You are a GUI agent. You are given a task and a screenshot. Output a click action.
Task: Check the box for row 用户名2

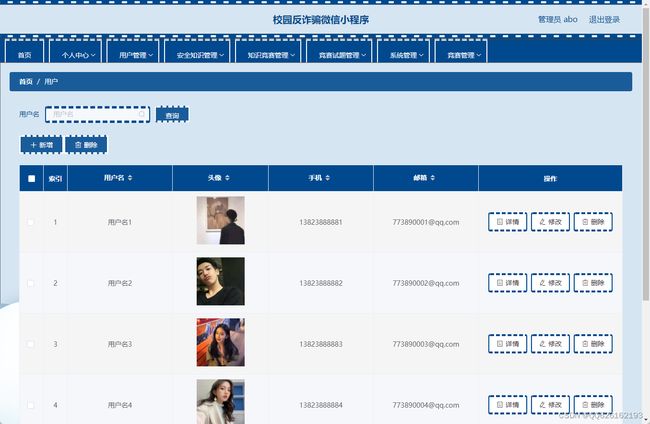[x=31, y=283]
